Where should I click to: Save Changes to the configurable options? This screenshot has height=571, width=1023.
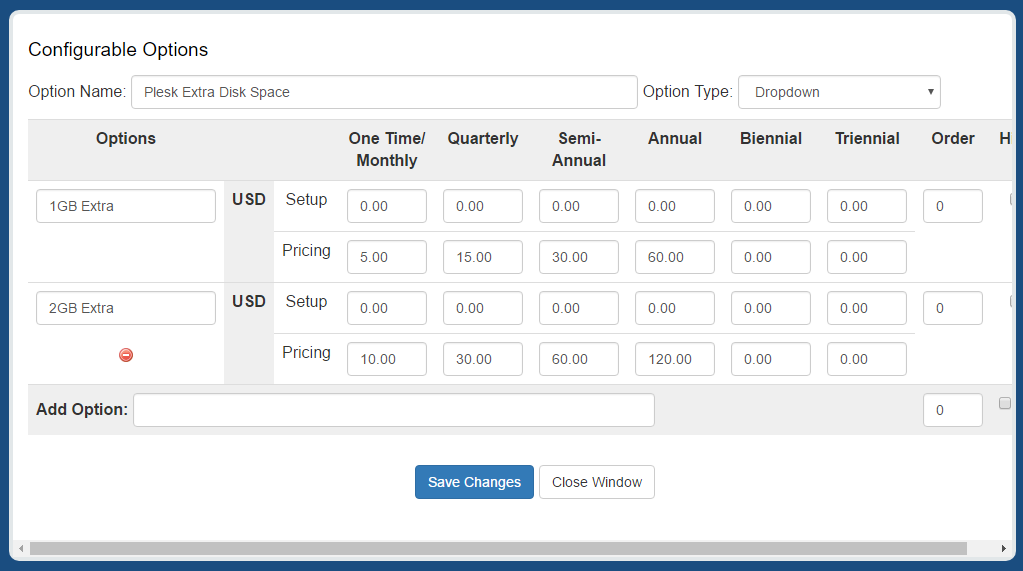click(474, 482)
